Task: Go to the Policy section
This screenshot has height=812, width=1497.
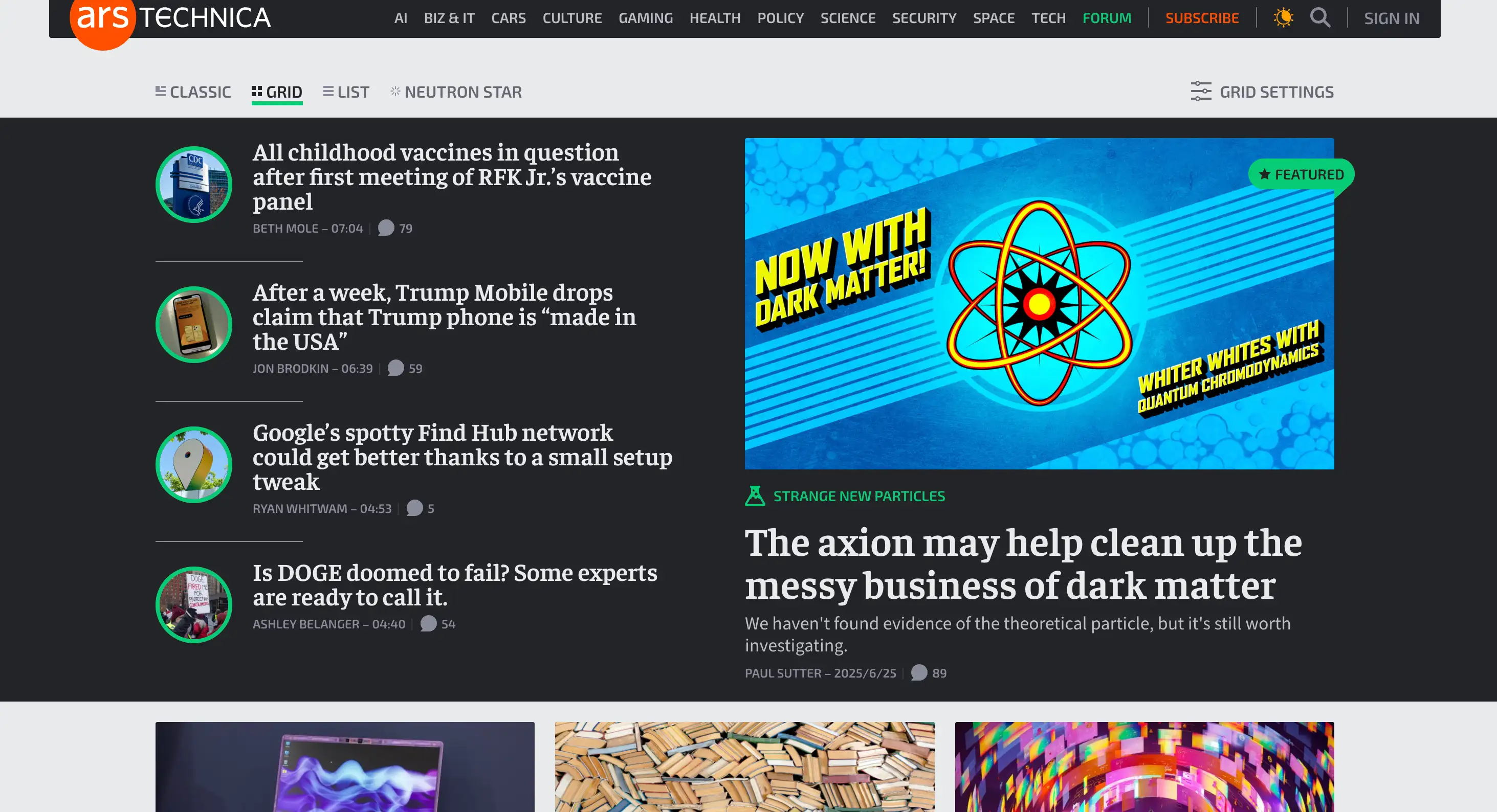Action: tap(780, 18)
